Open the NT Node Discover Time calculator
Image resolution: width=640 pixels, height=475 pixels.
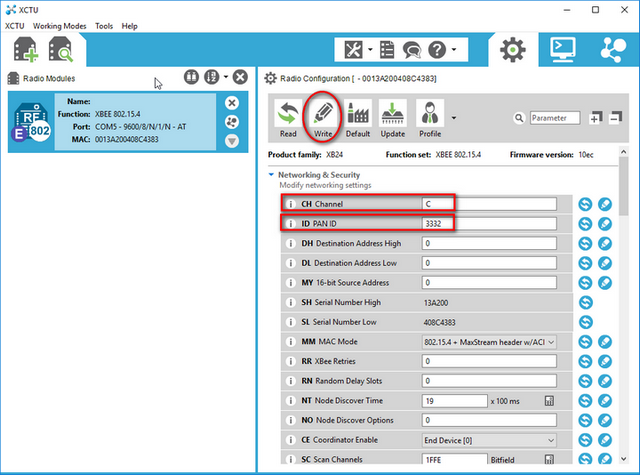[549, 401]
